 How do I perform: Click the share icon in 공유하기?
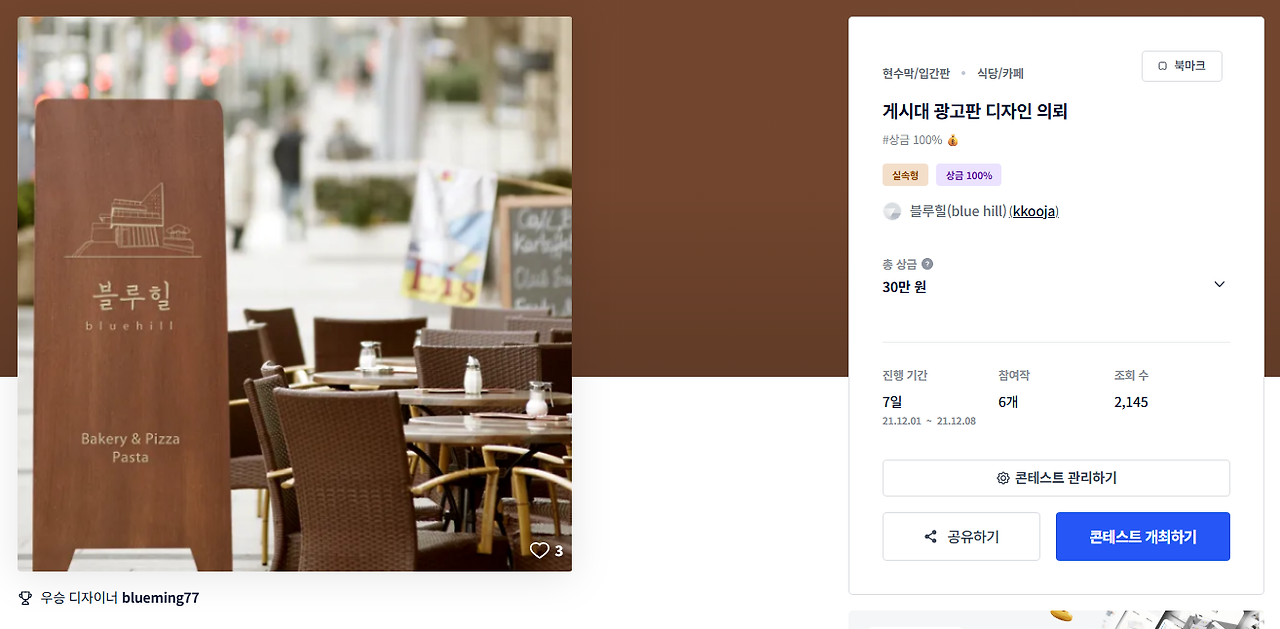(931, 537)
